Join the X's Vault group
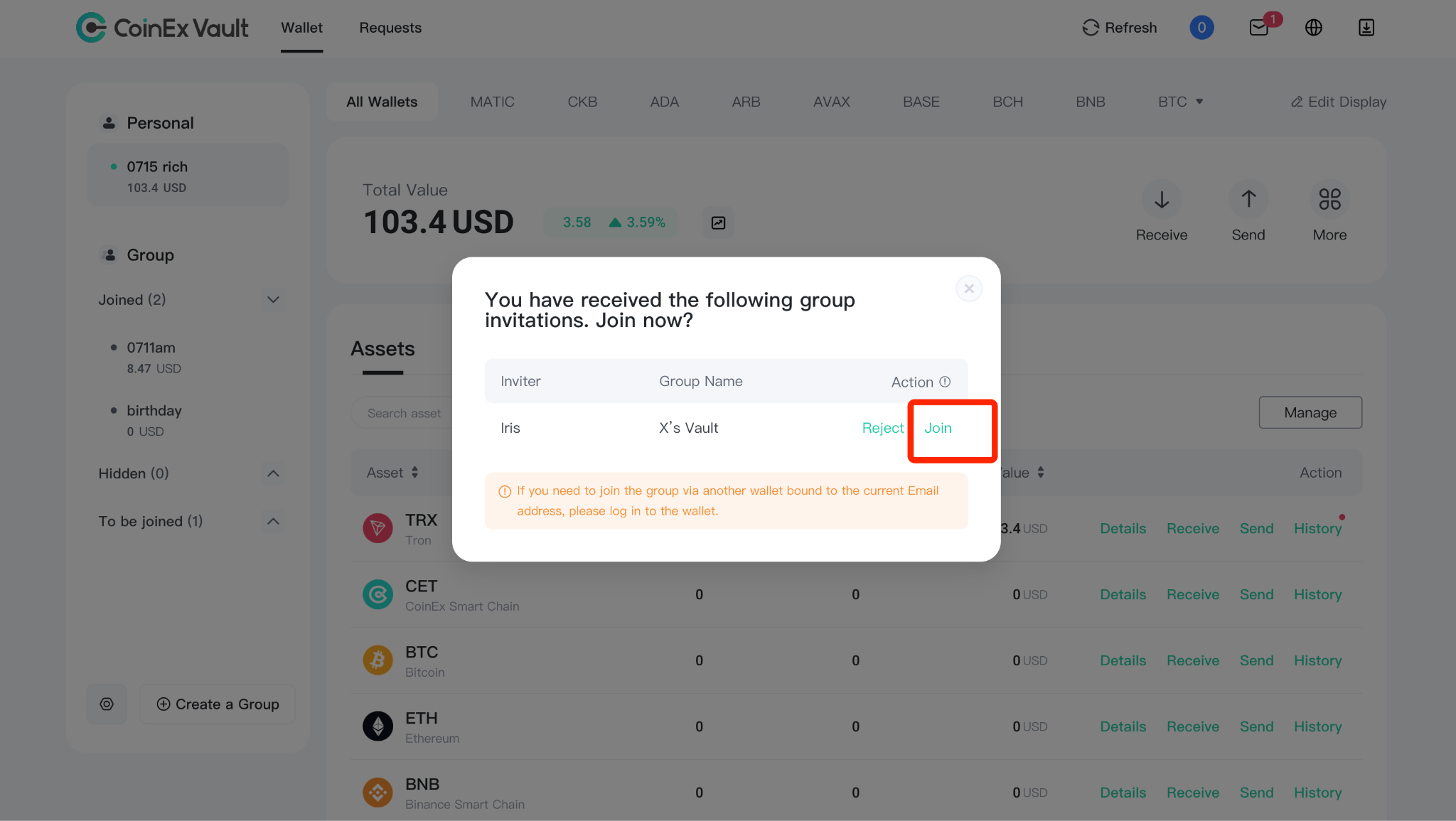This screenshot has width=1456, height=821. 938,428
